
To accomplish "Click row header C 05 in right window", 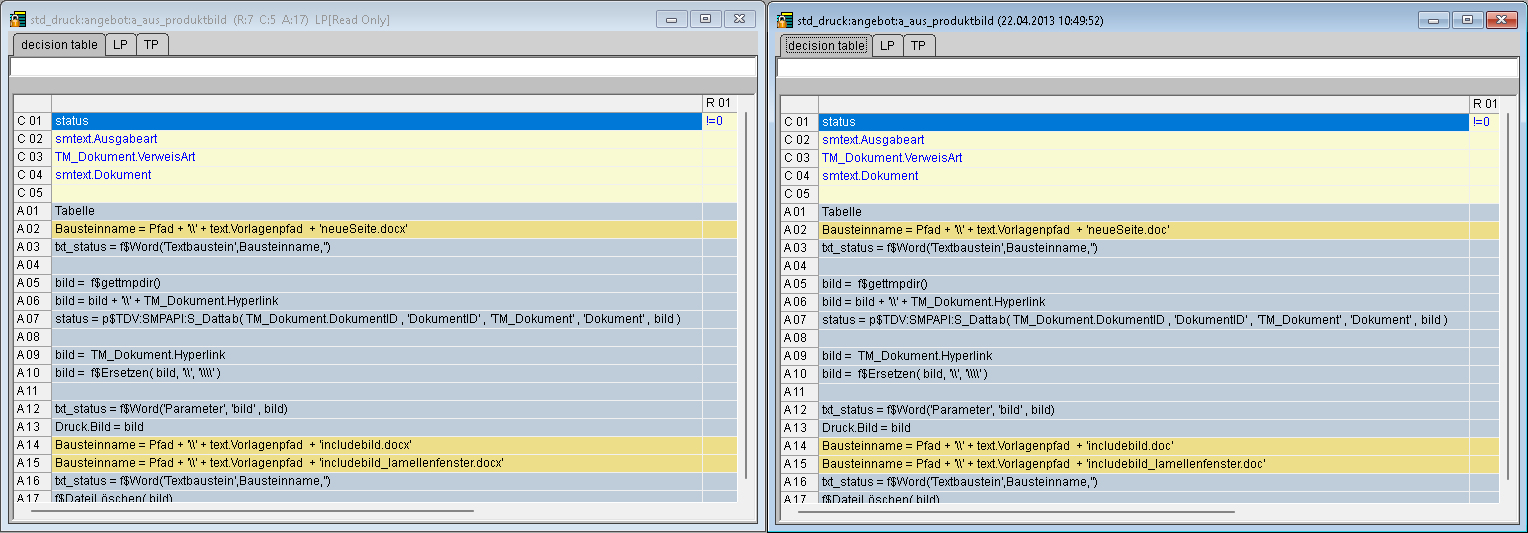I will pos(799,194).
